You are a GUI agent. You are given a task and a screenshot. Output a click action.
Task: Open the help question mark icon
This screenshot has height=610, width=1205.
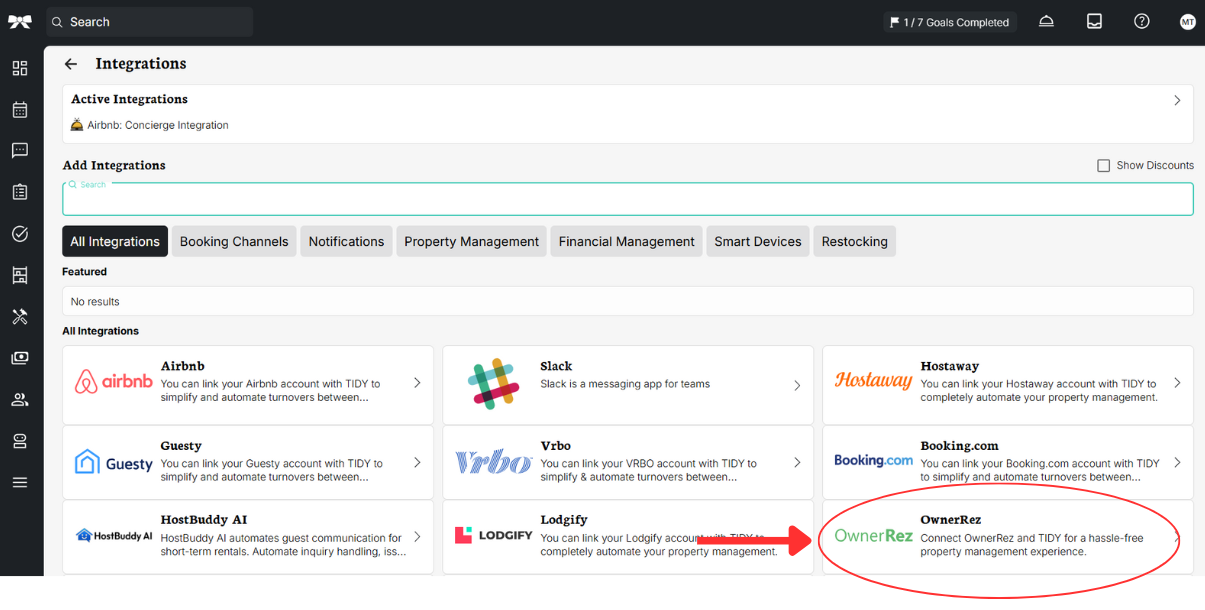1141,21
